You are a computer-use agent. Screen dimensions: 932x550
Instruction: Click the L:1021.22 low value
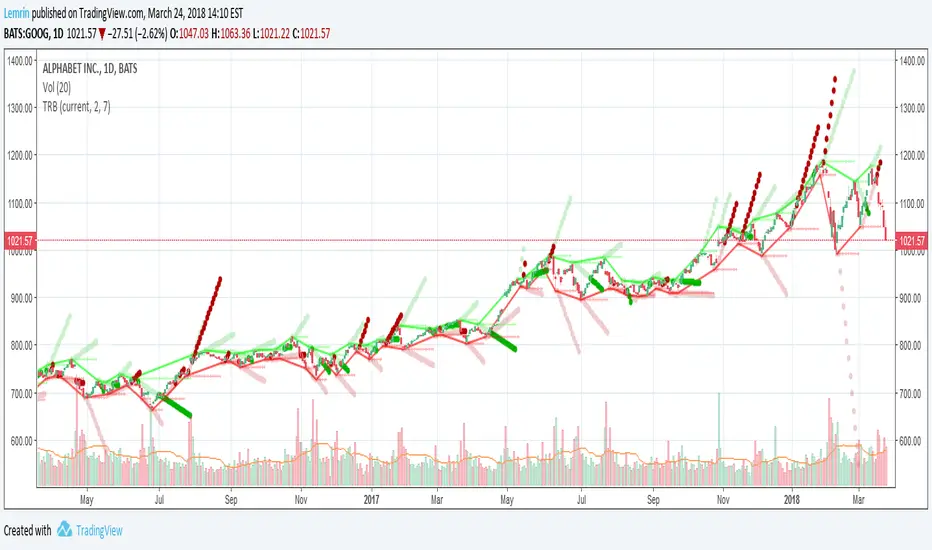tap(271, 33)
